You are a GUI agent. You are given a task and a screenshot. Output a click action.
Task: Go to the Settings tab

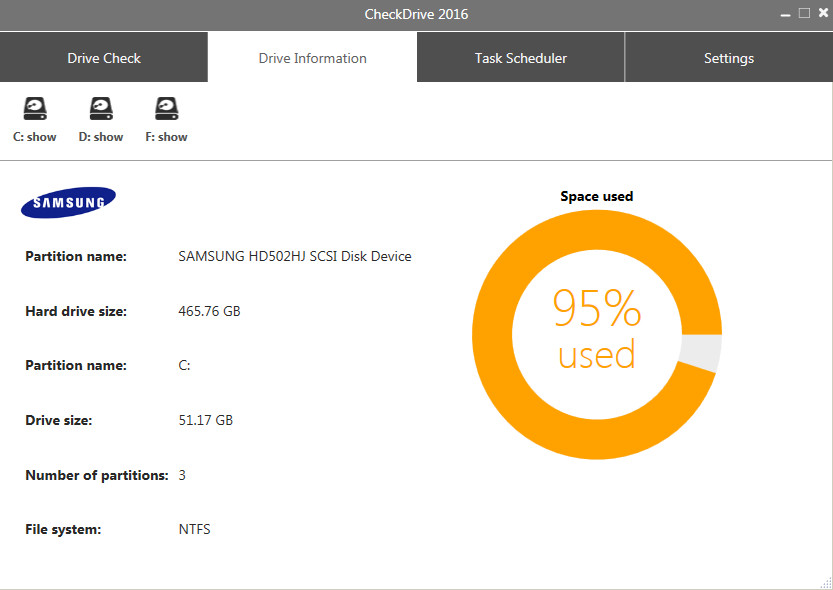point(729,57)
